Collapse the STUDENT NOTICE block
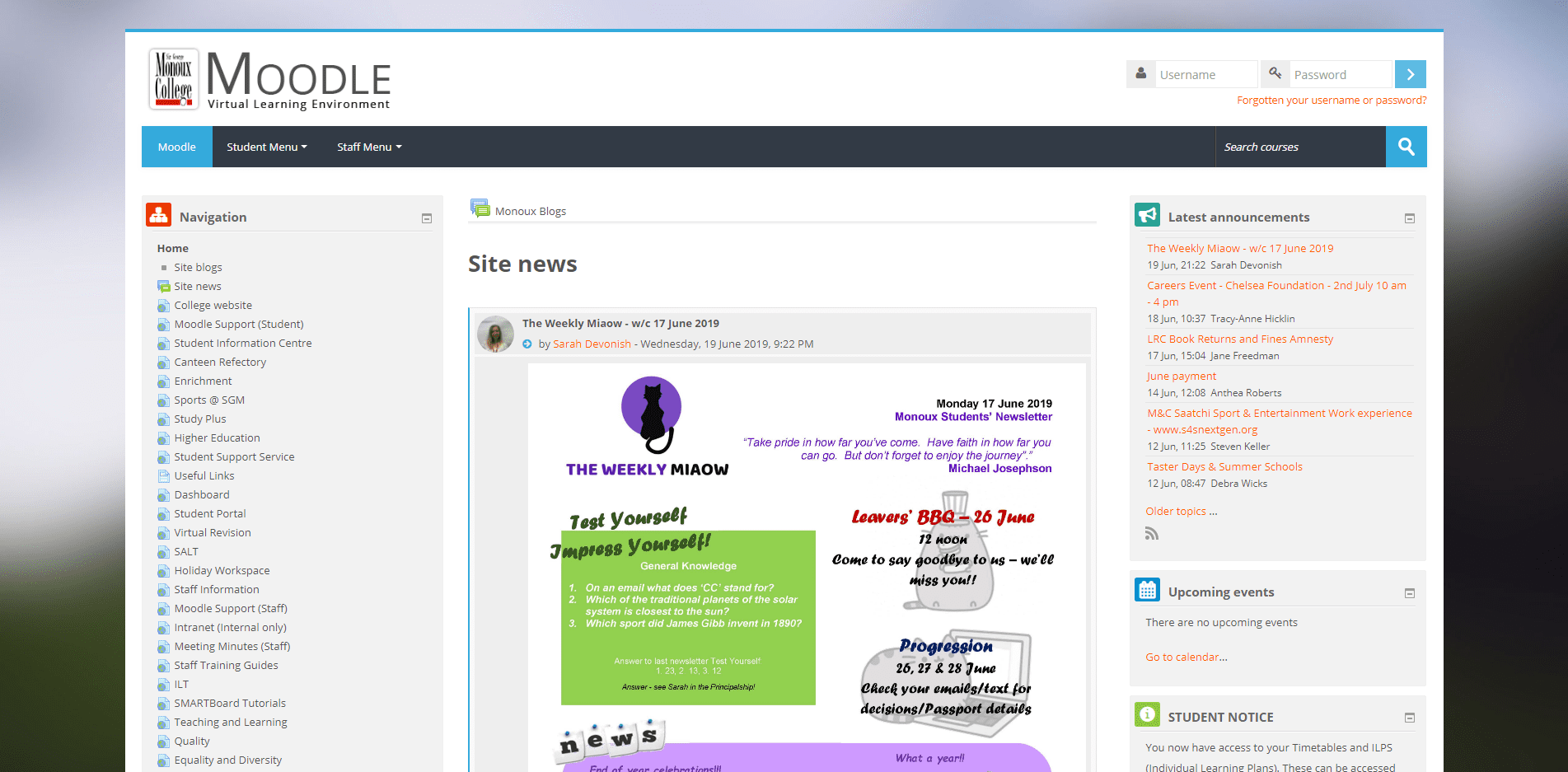1568x772 pixels. click(x=1410, y=718)
